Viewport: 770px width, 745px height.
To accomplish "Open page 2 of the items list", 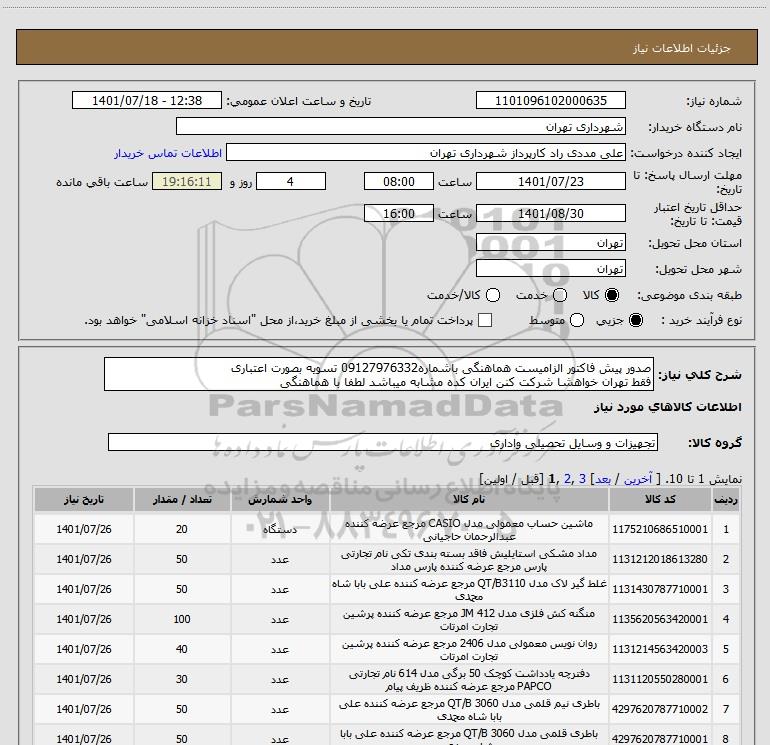I will (568, 479).
